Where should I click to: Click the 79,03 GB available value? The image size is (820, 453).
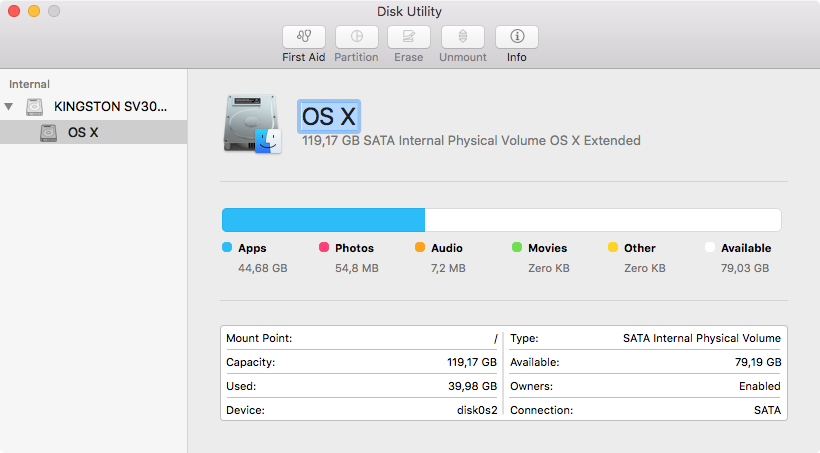[x=745, y=268]
